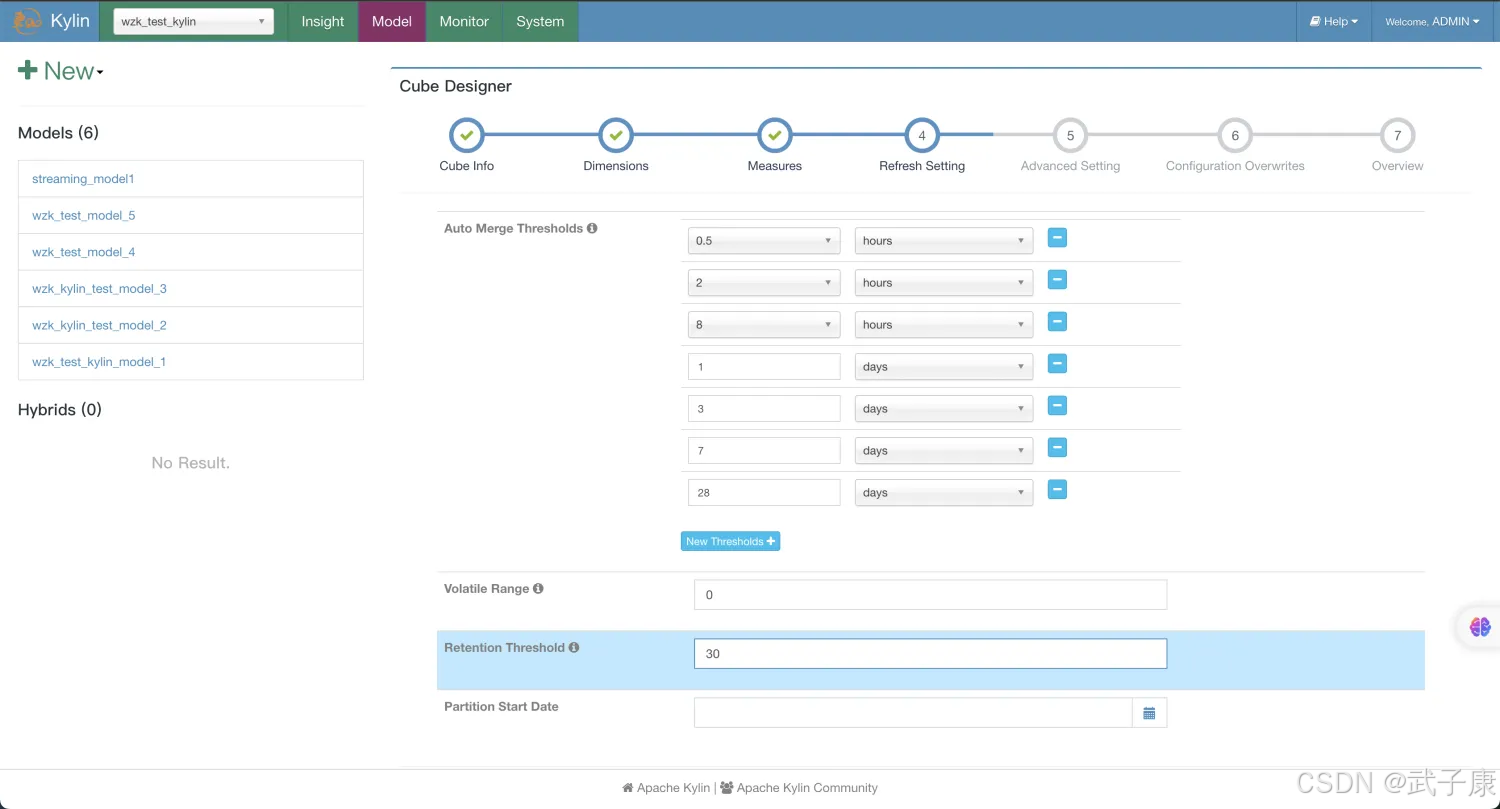Open the Welcome, ADMIN user menu
This screenshot has width=1500, height=809.
click(1432, 21)
